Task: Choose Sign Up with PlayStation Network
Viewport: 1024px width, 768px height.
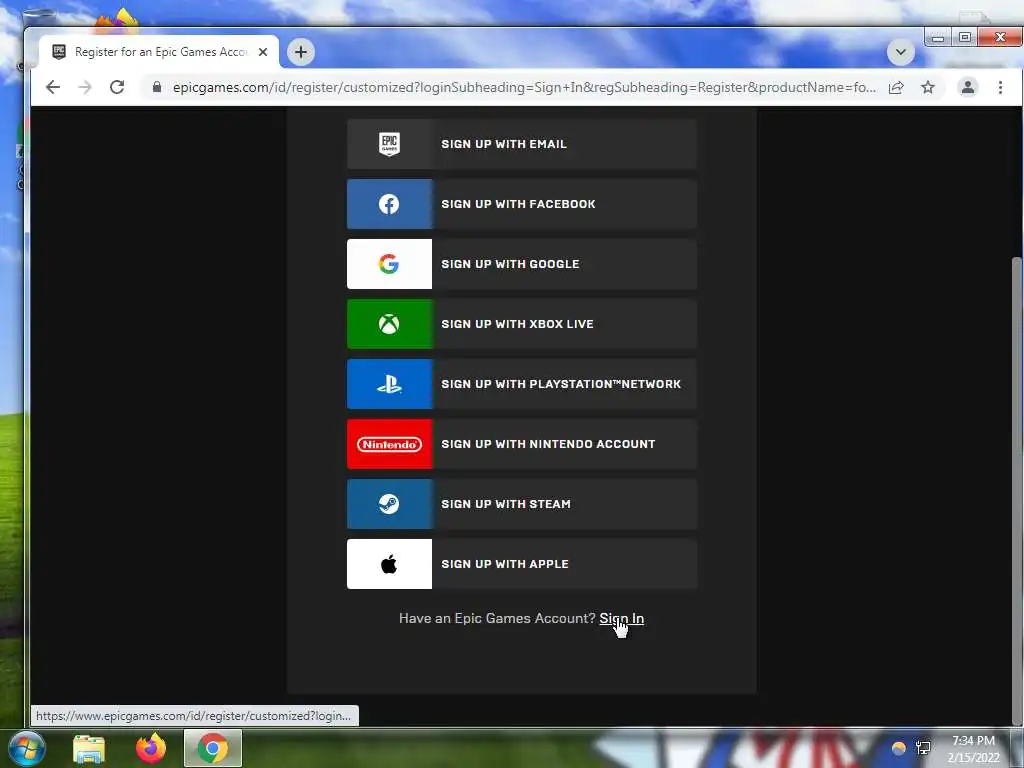Action: pyautogui.click(x=521, y=384)
